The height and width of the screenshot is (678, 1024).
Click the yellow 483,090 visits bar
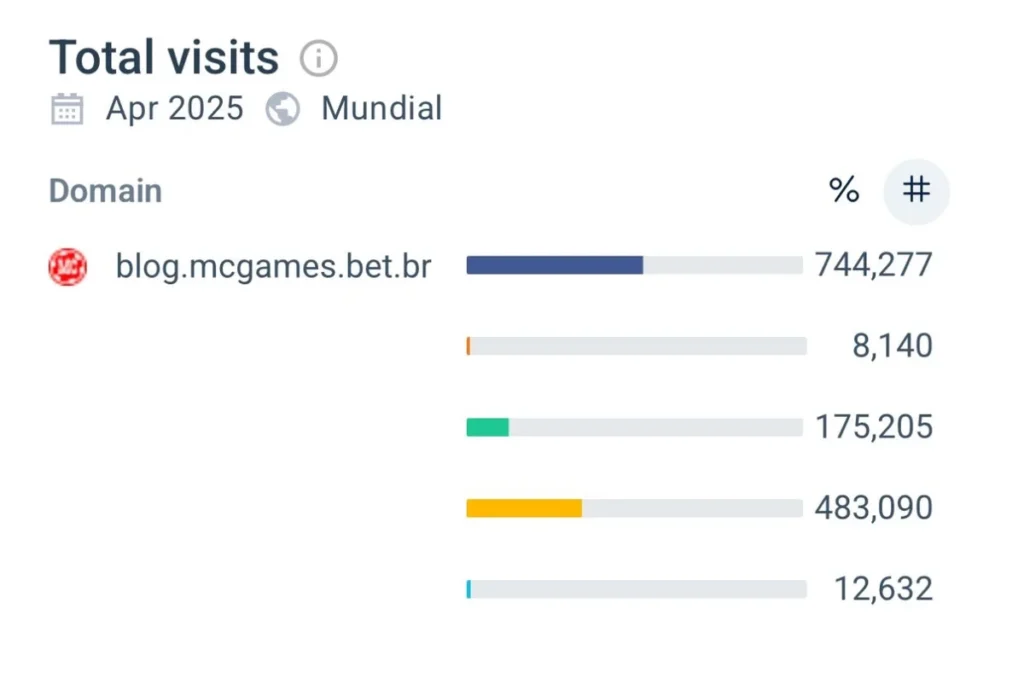[x=524, y=508]
